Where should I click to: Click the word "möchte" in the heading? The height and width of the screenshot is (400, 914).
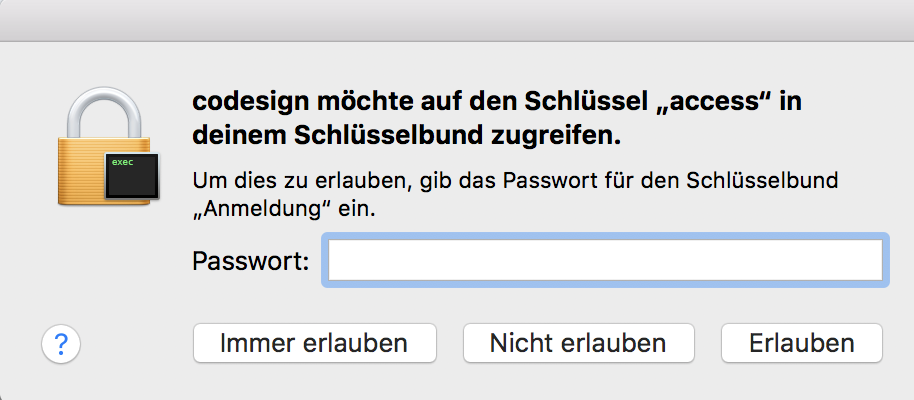coord(360,103)
